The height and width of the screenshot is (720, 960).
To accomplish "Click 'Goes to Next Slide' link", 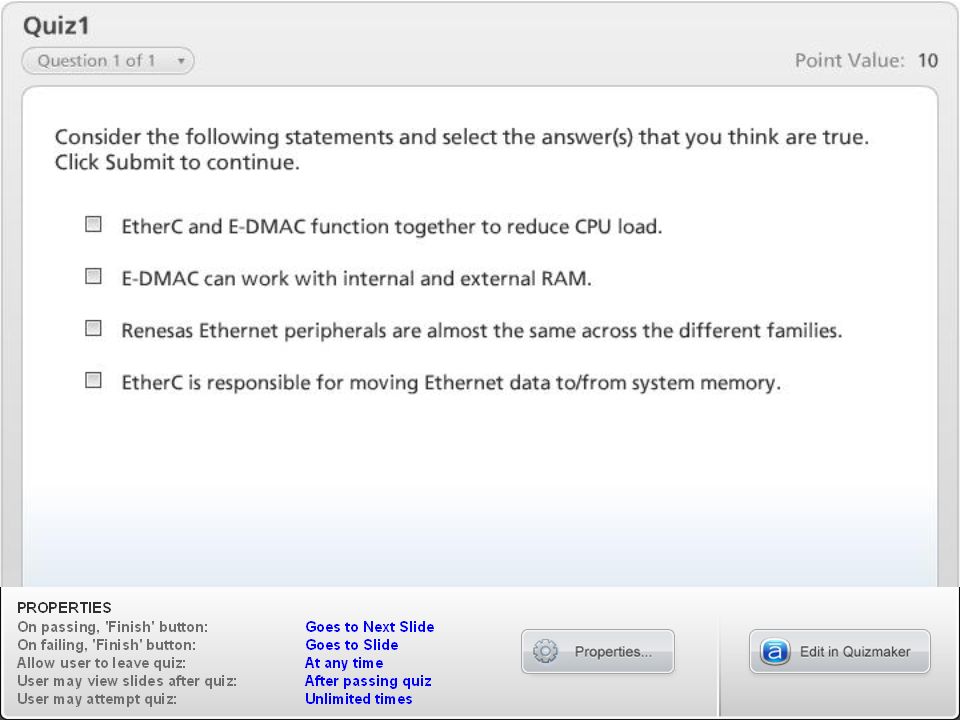I will pos(370,627).
